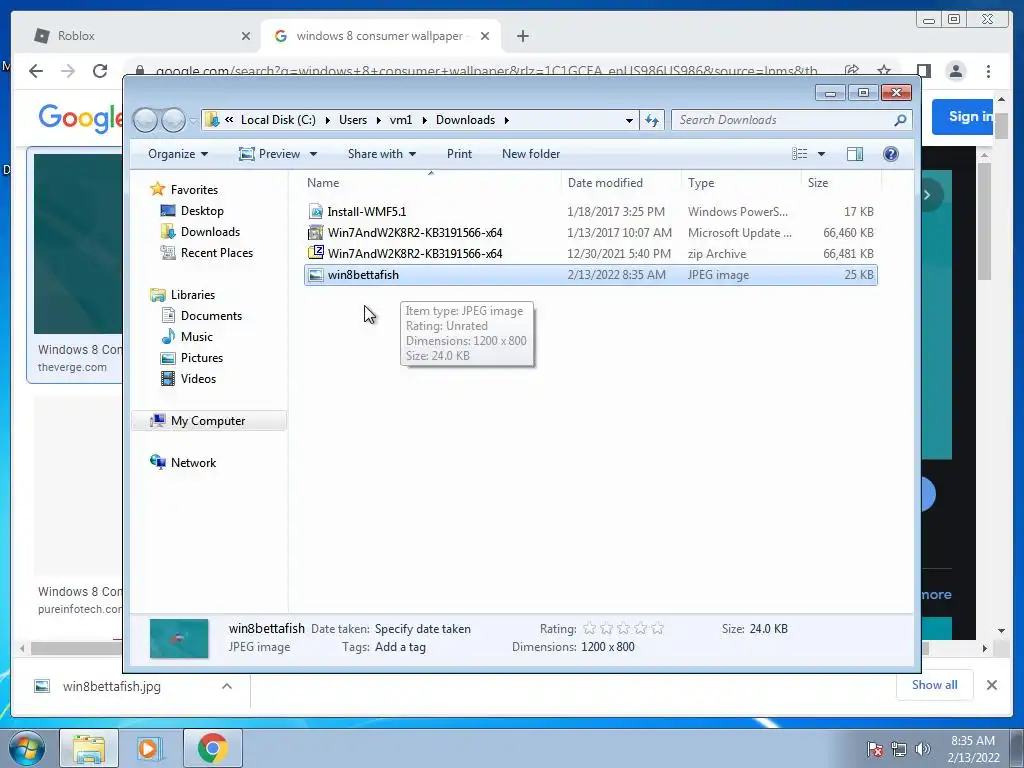The height and width of the screenshot is (768, 1024).
Task: Open a new tab in Chrome
Action: pyautogui.click(x=522, y=36)
